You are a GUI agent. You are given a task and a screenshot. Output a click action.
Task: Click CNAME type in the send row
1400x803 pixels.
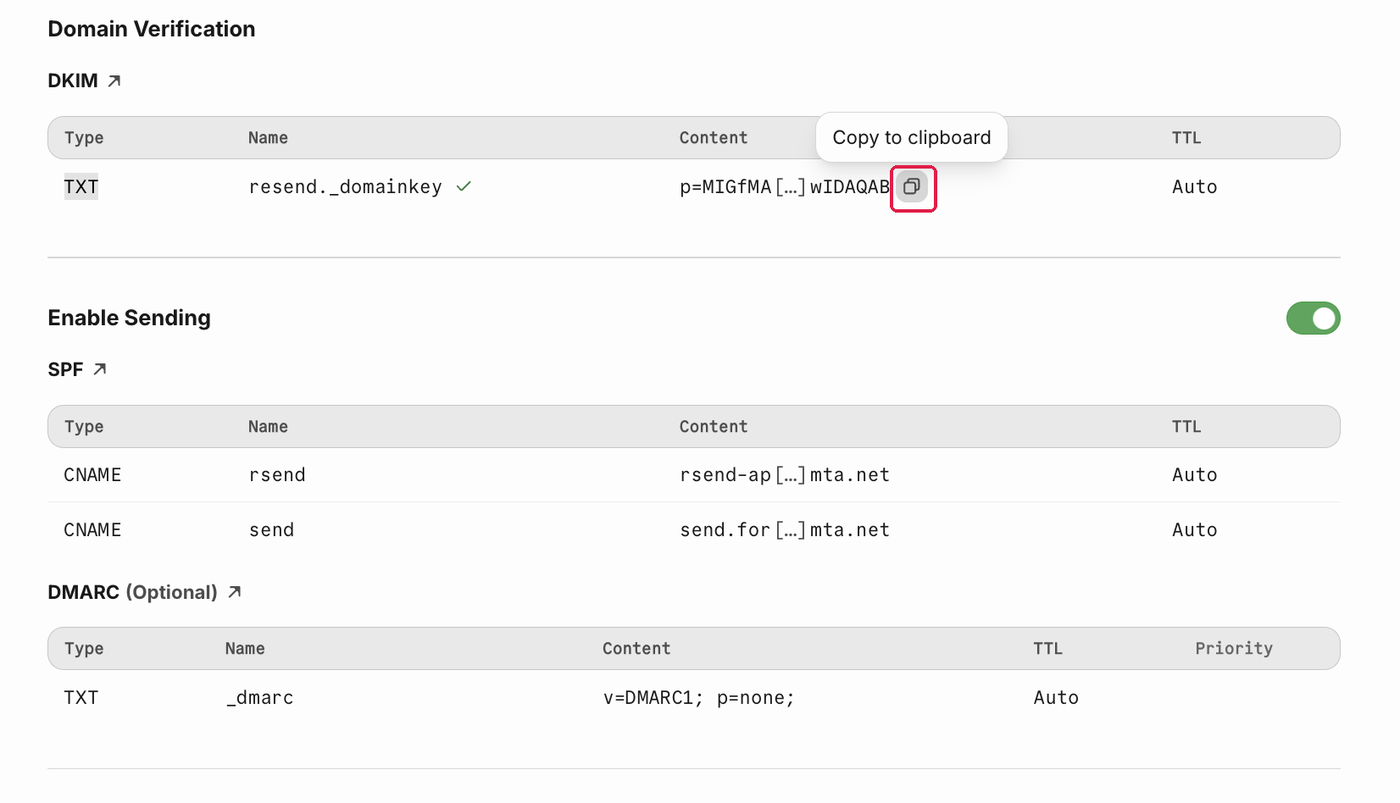coord(93,530)
